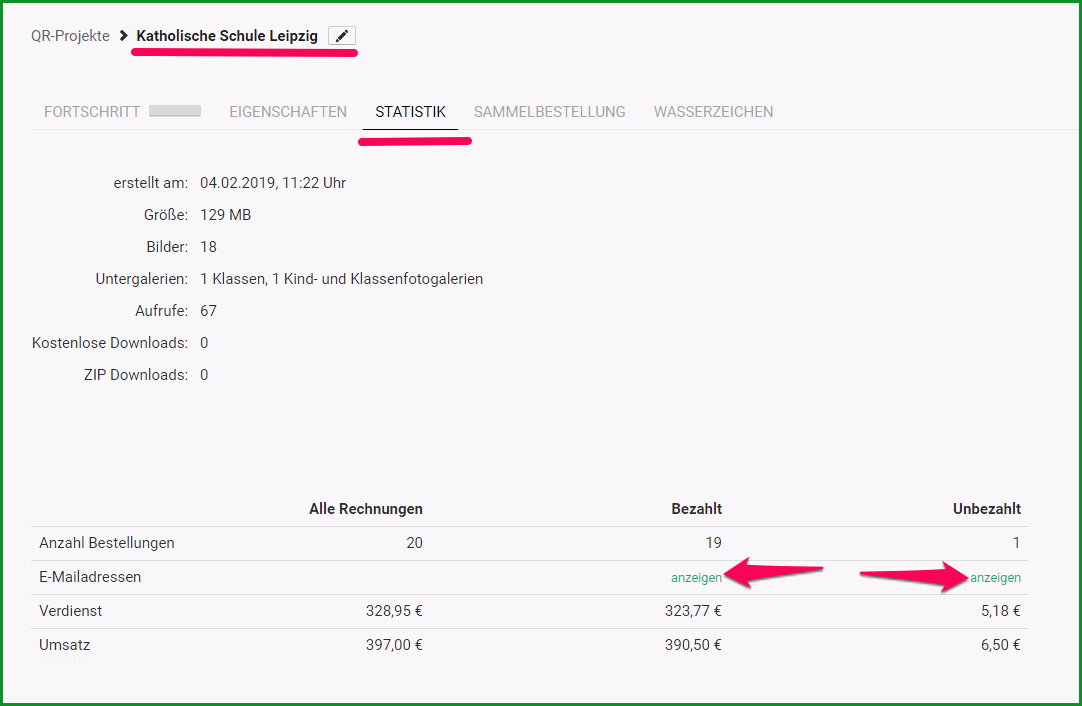Viewport: 1082px width, 706px height.
Task: Switch to the Eigenschaften tab
Action: click(288, 112)
